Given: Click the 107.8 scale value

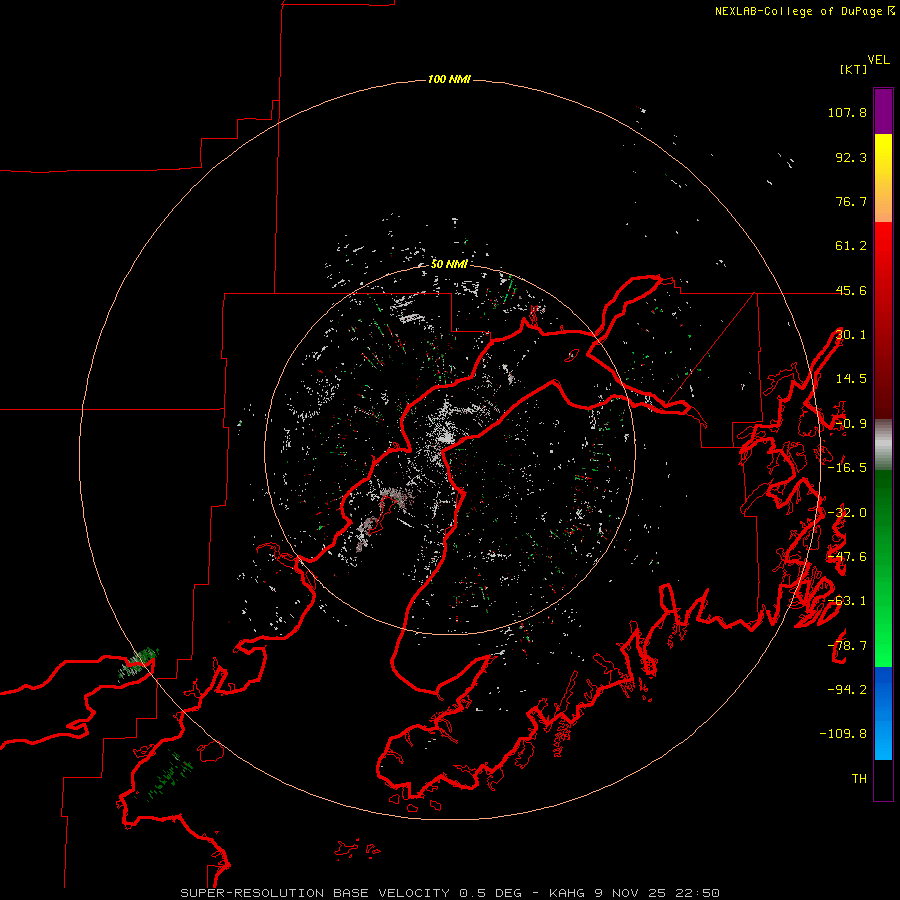Looking at the screenshot, I should click(847, 112).
